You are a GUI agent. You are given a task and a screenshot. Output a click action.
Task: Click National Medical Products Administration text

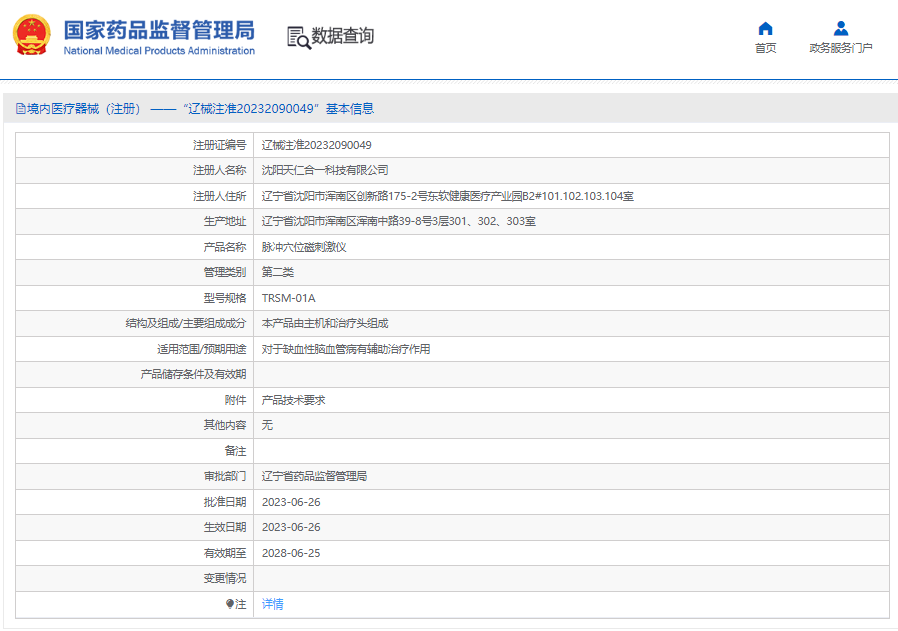[x=159, y=50]
